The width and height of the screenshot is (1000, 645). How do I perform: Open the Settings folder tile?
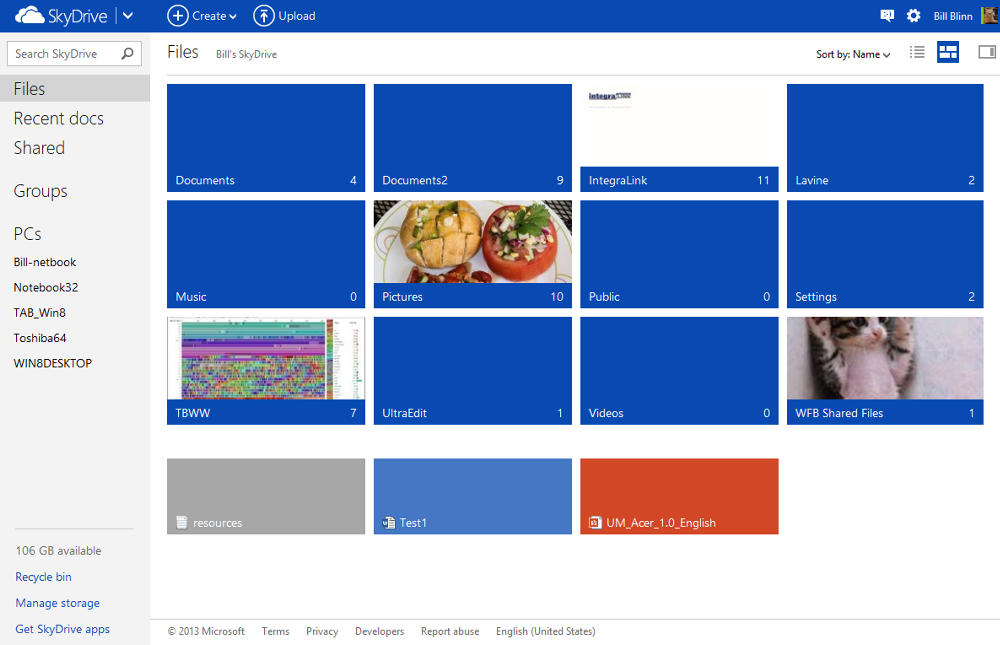pyautogui.click(x=885, y=254)
